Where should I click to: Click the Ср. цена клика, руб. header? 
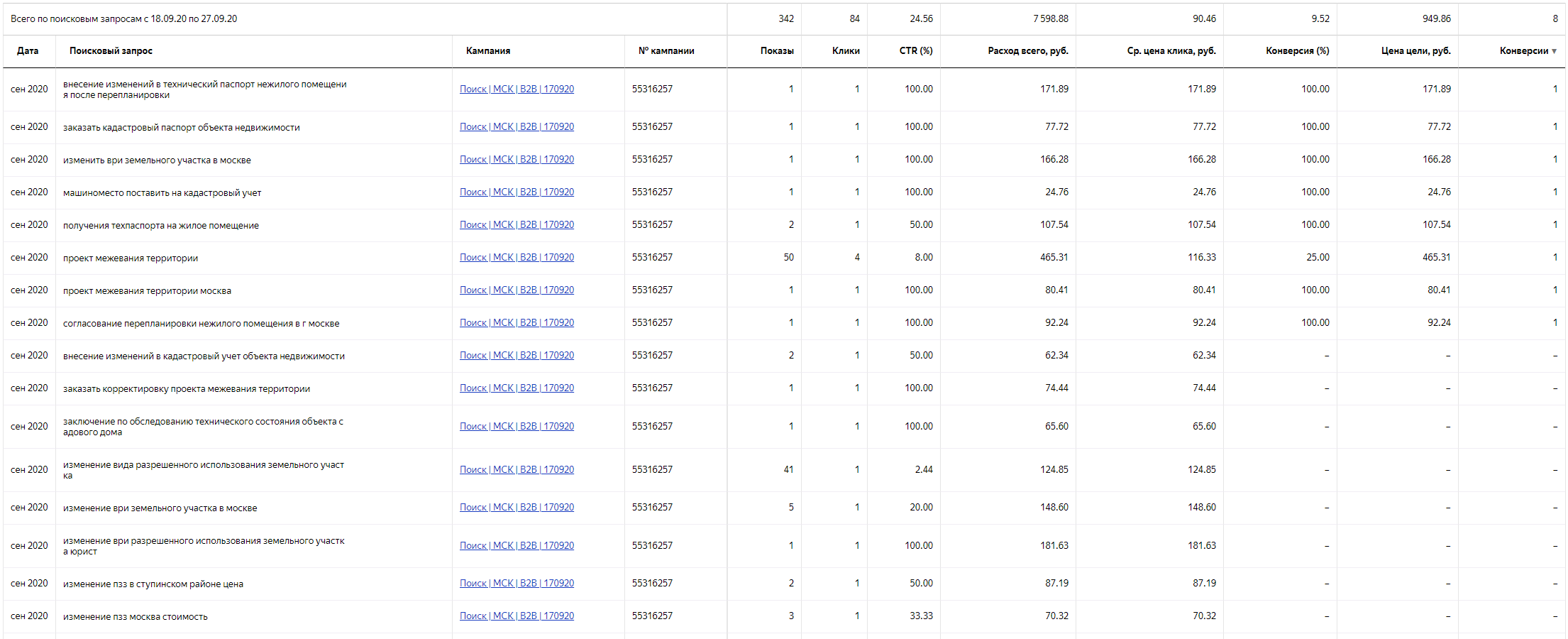pos(1171,51)
